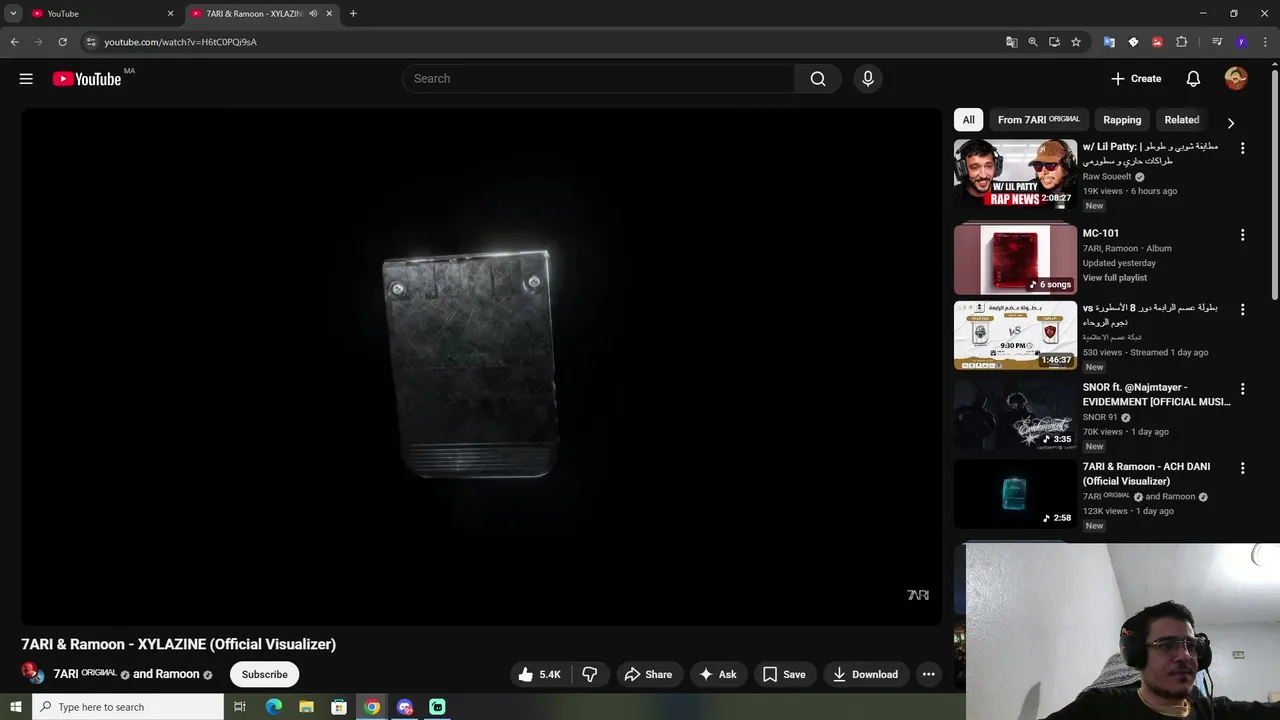The image size is (1280, 720).
Task: Open Chrome zoom magnifier in address bar
Action: [1033, 42]
